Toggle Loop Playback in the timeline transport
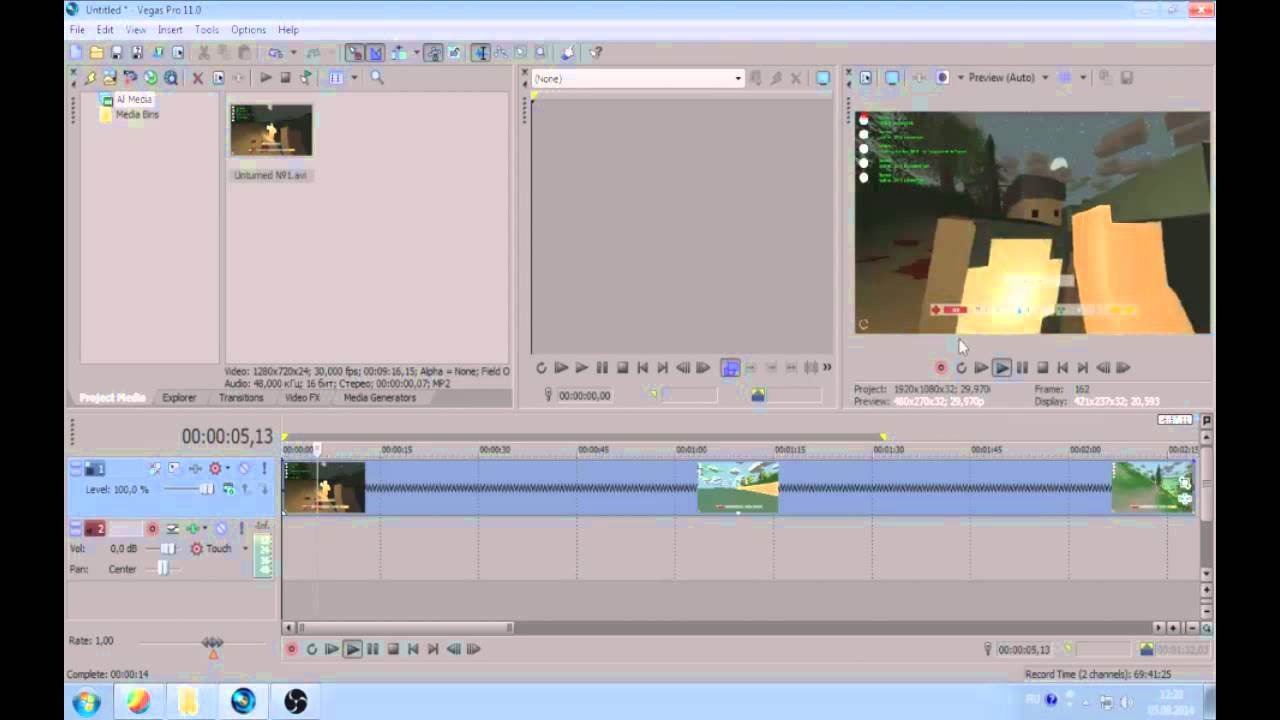 (312, 649)
